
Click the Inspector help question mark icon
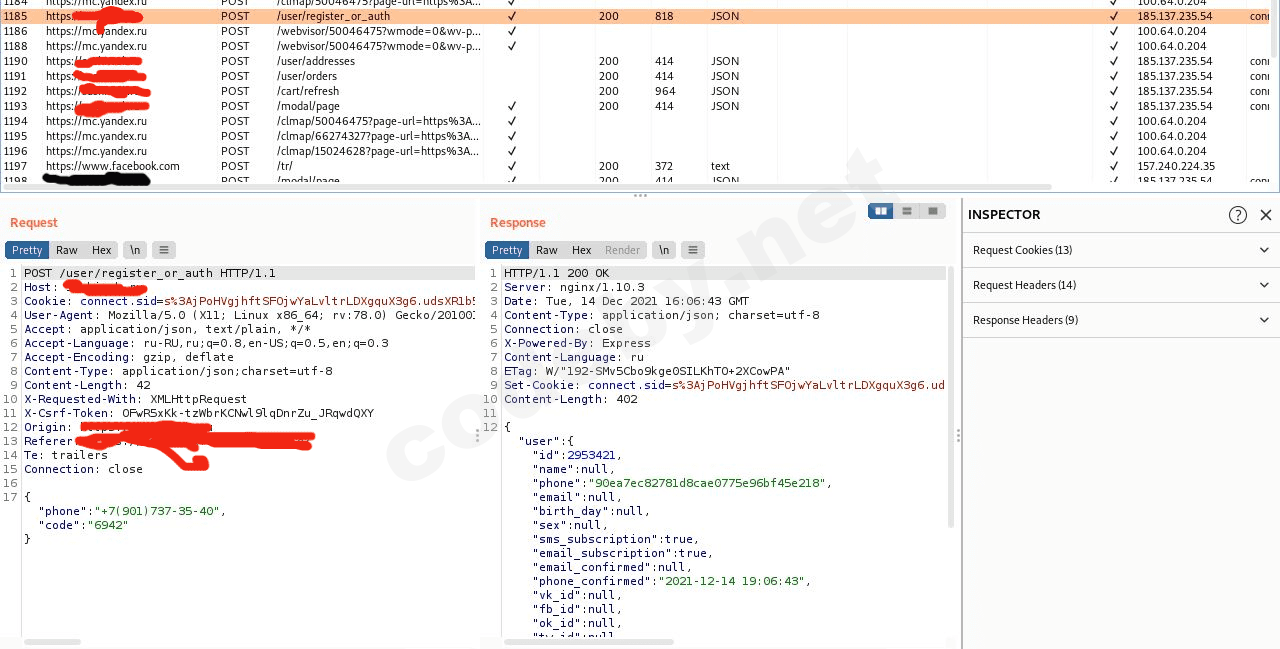point(1237,215)
